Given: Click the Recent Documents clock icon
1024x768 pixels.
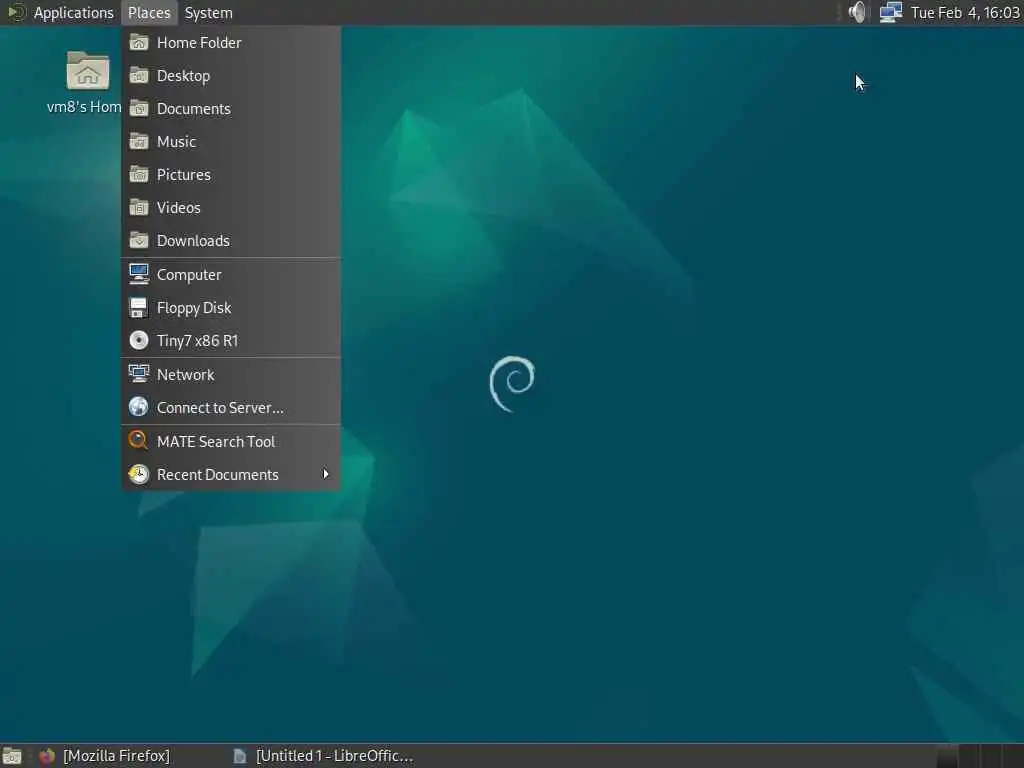Looking at the screenshot, I should pyautogui.click(x=138, y=474).
